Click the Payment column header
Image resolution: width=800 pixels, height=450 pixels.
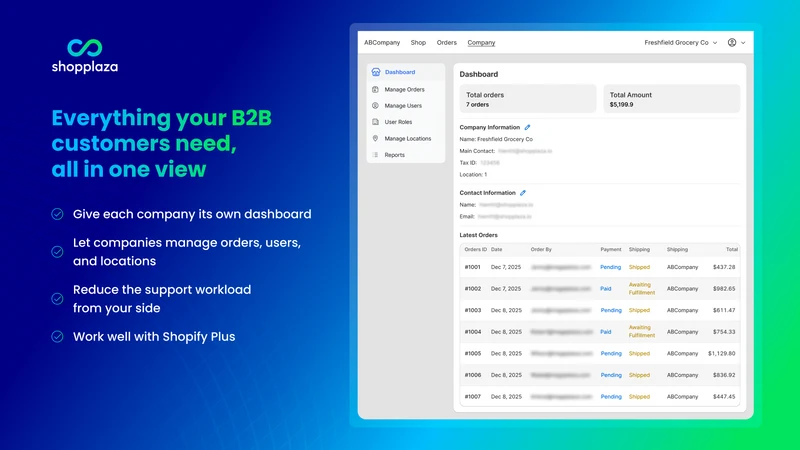[611, 249]
